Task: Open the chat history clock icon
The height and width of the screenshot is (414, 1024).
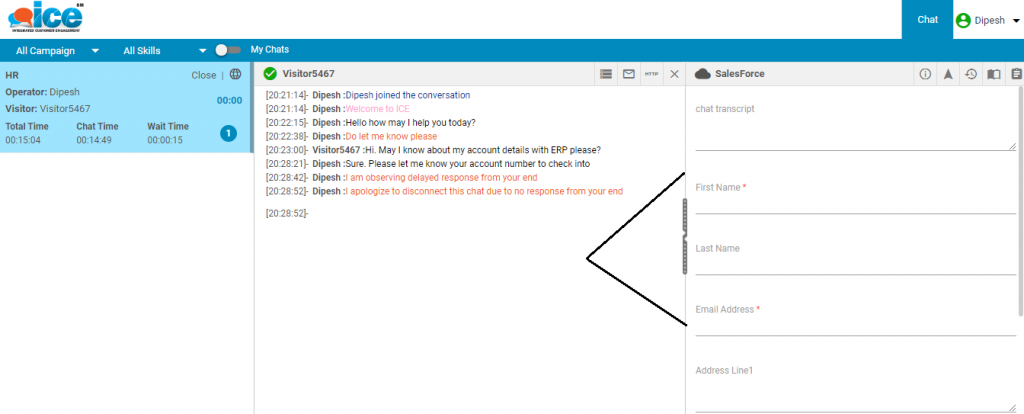Action: [971, 74]
